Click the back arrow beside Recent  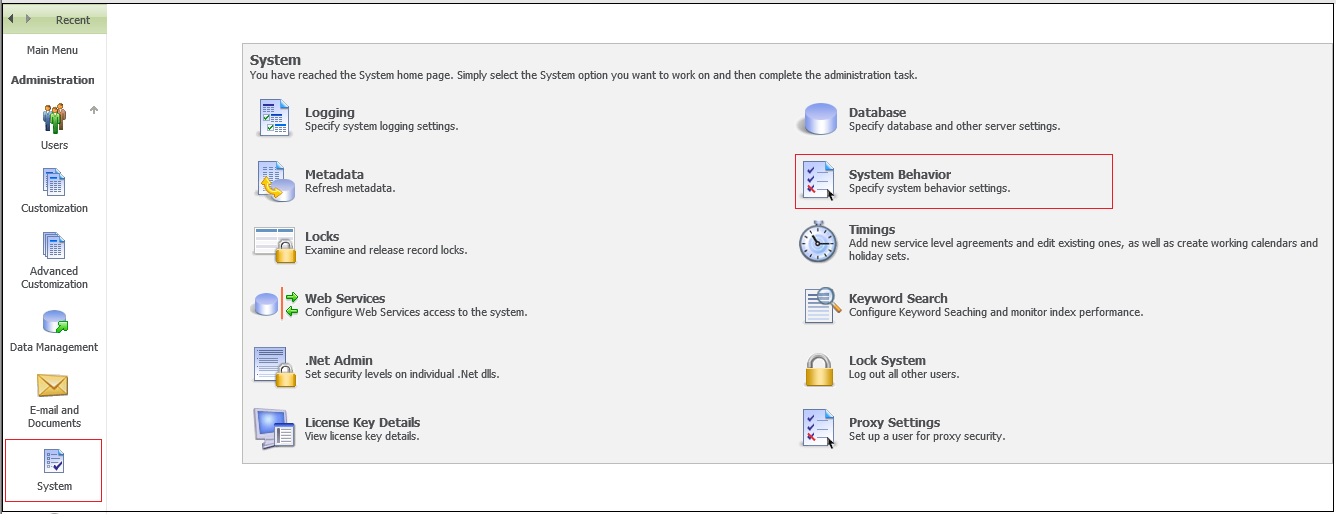coord(12,19)
